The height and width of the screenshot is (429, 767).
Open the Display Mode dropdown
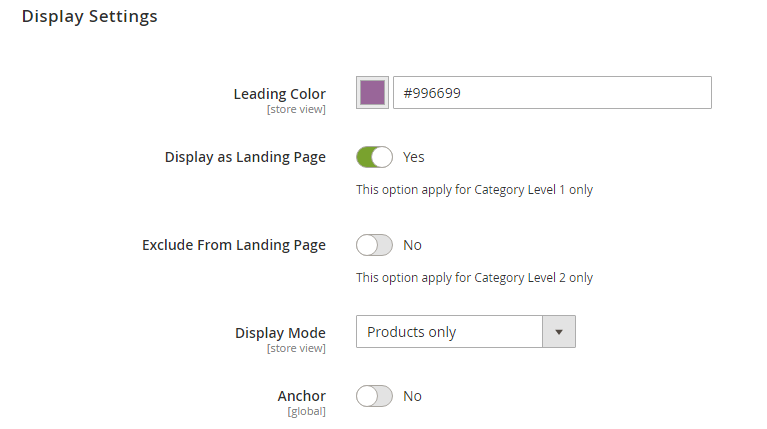tap(449, 332)
